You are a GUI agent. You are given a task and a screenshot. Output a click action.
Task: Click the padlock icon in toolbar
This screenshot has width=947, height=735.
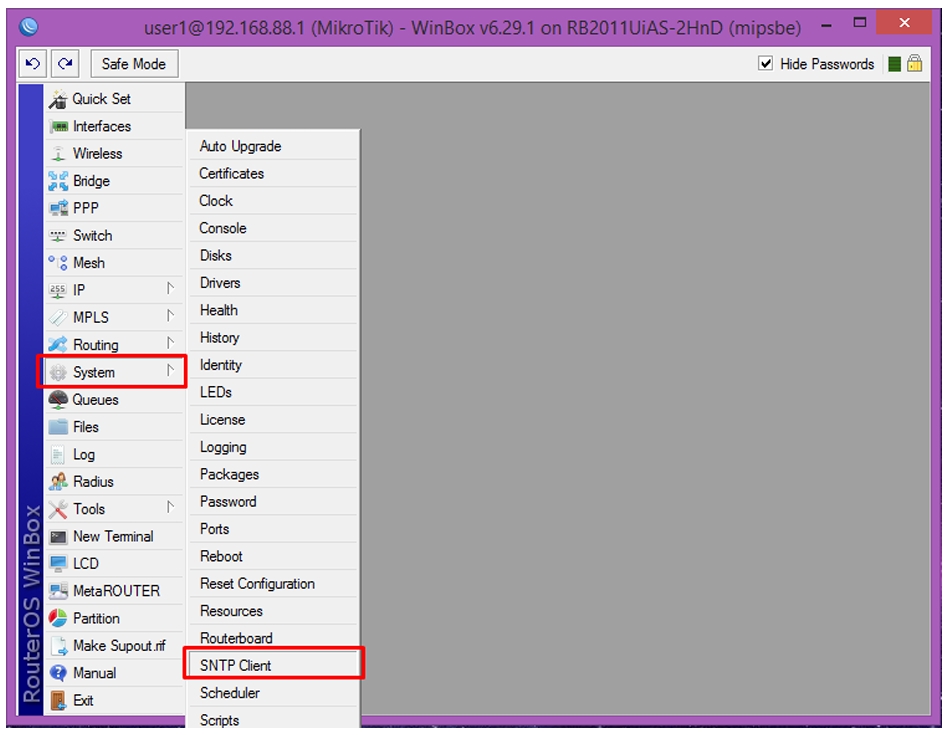point(914,63)
